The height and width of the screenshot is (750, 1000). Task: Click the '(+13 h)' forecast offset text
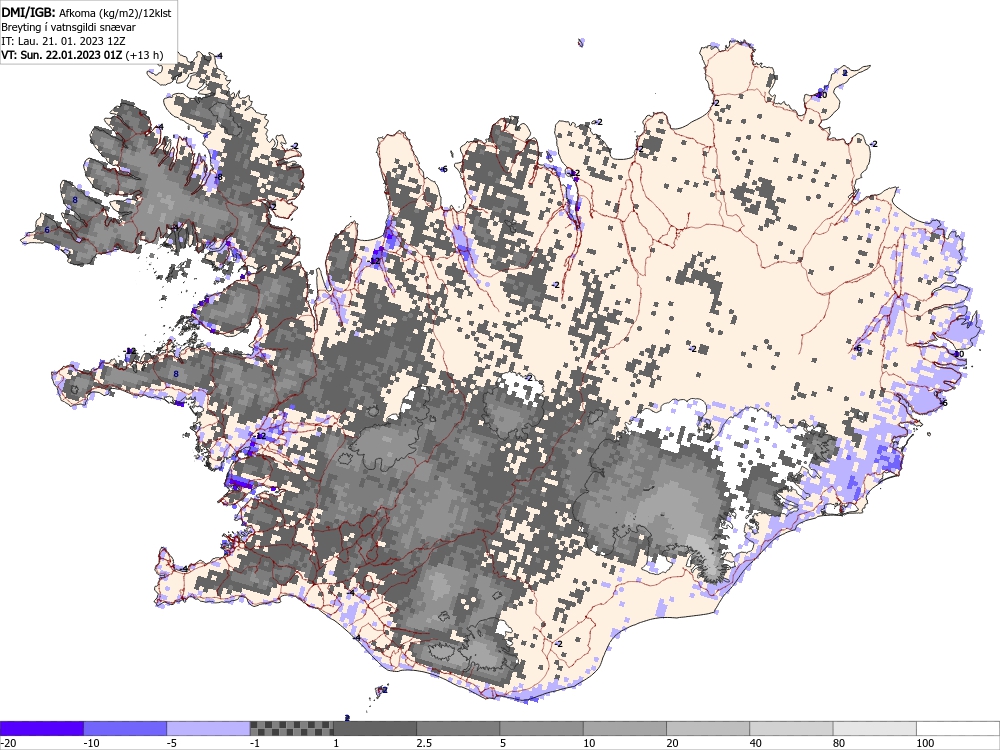point(145,55)
